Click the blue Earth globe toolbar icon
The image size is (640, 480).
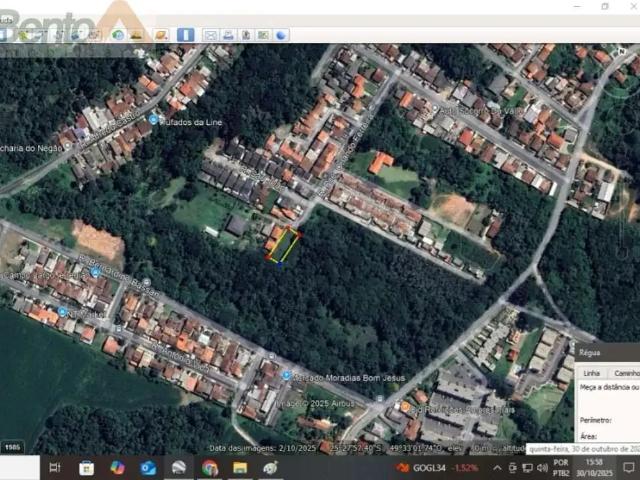[281, 36]
